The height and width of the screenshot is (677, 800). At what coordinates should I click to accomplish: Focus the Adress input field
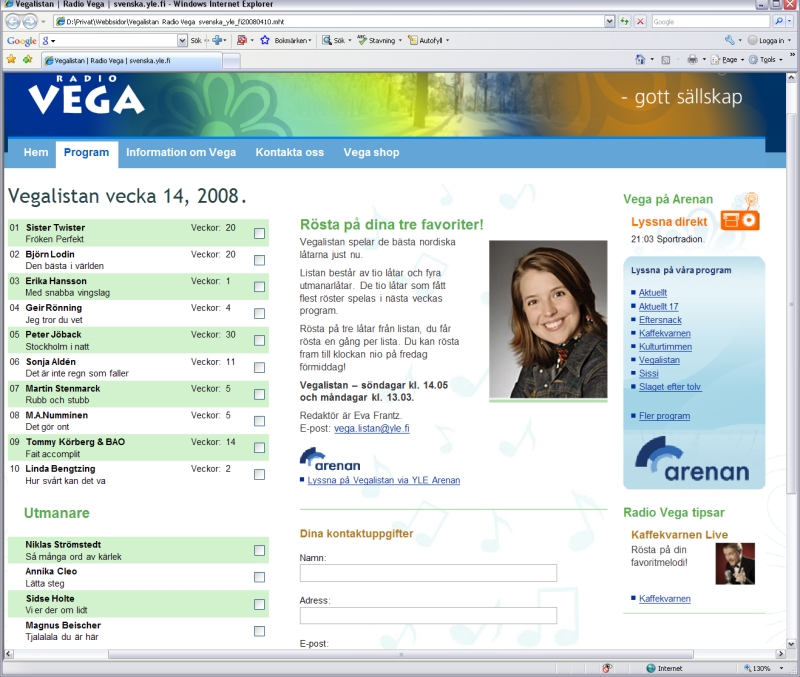tap(428, 615)
